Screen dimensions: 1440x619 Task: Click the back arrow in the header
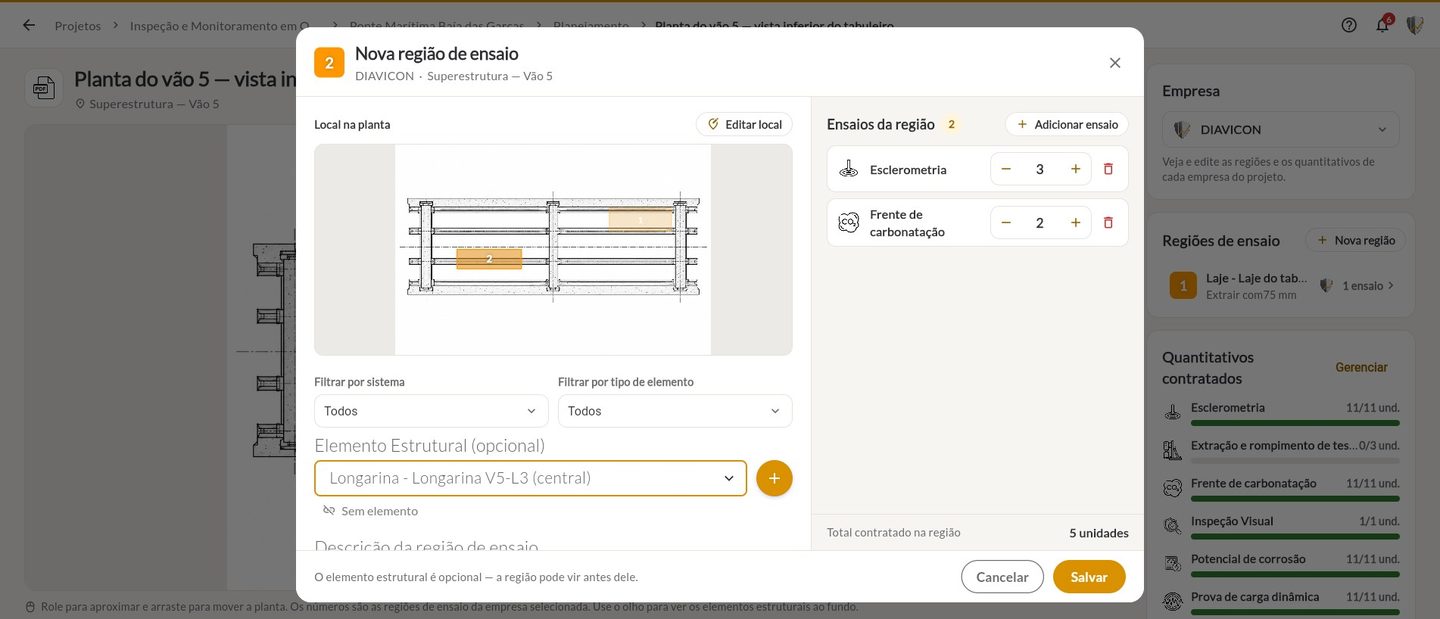(29, 25)
